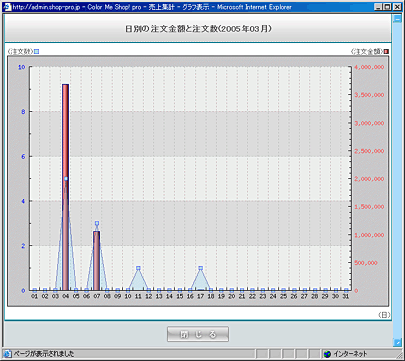Click the Internet Explorer page icon in the title bar
The height and width of the screenshot is (361, 405).
click(x=7, y=7)
